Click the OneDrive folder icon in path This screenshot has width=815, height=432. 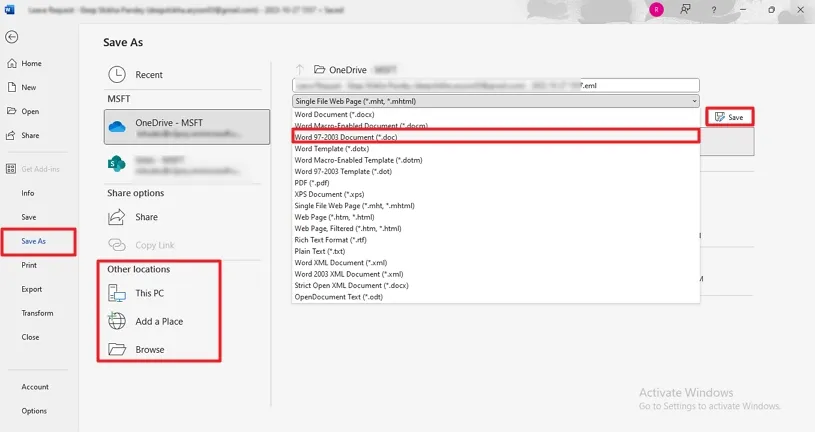[319, 69]
